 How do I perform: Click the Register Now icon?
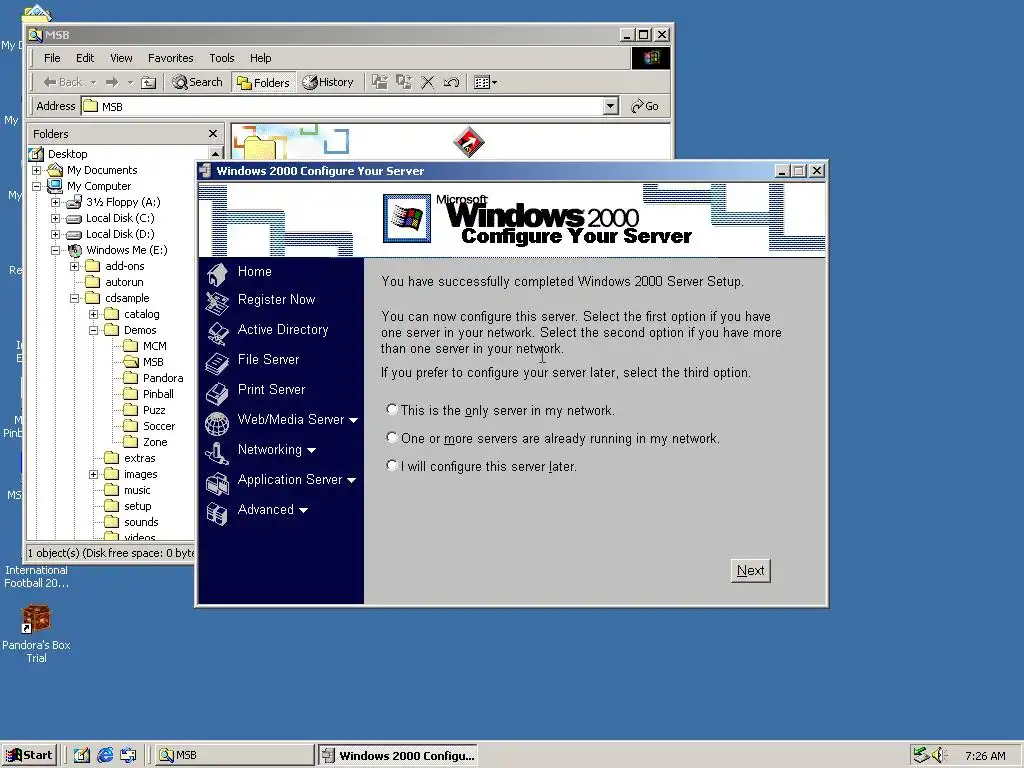pos(217,302)
